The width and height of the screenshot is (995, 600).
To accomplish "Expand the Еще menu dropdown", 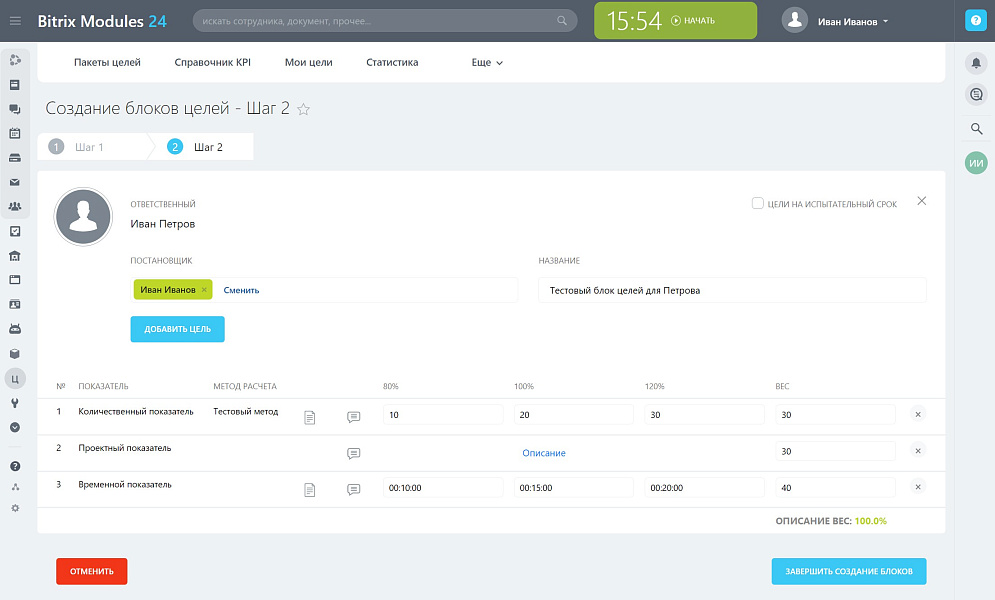I will [x=487, y=62].
